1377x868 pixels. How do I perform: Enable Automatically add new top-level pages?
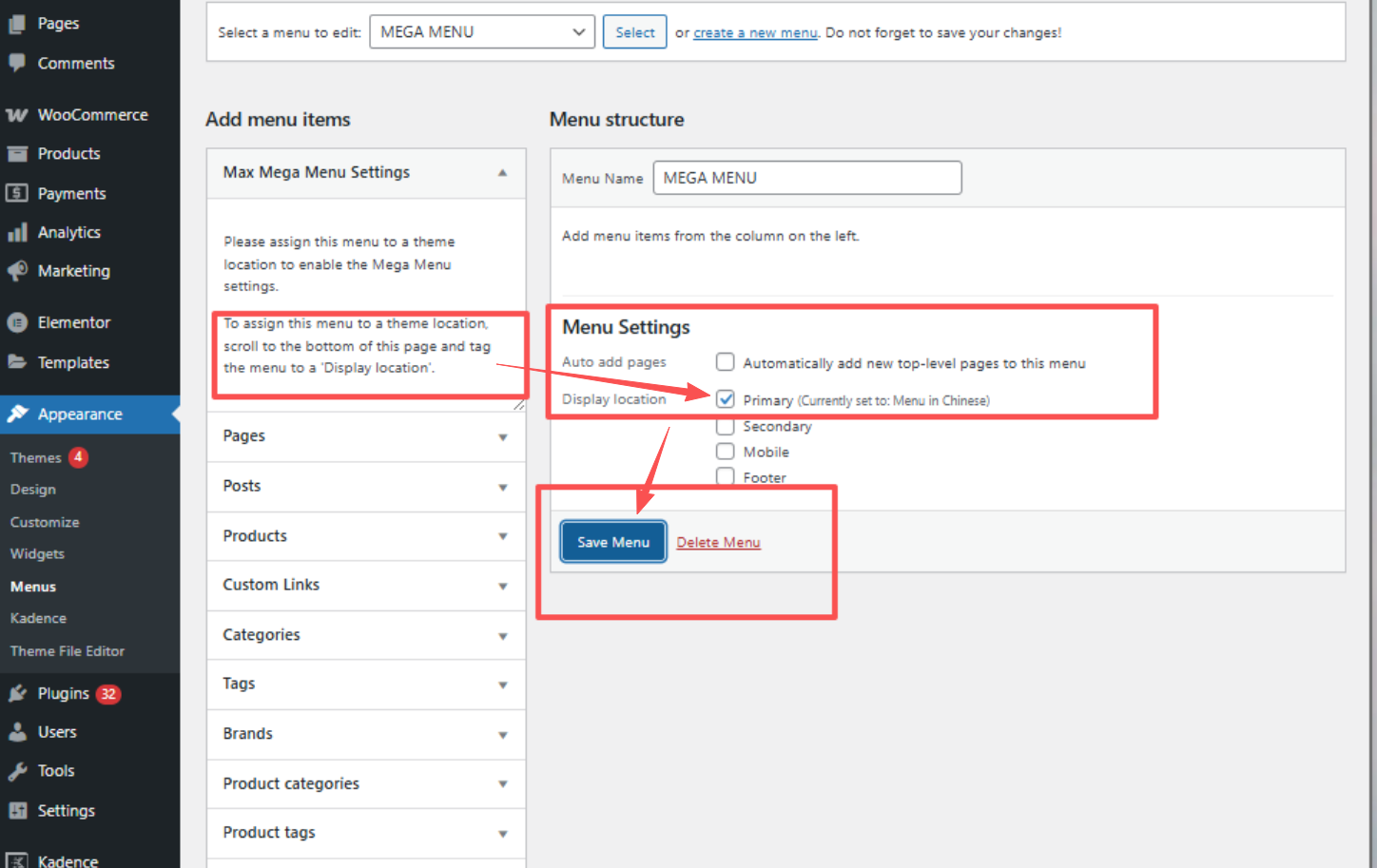coord(726,362)
